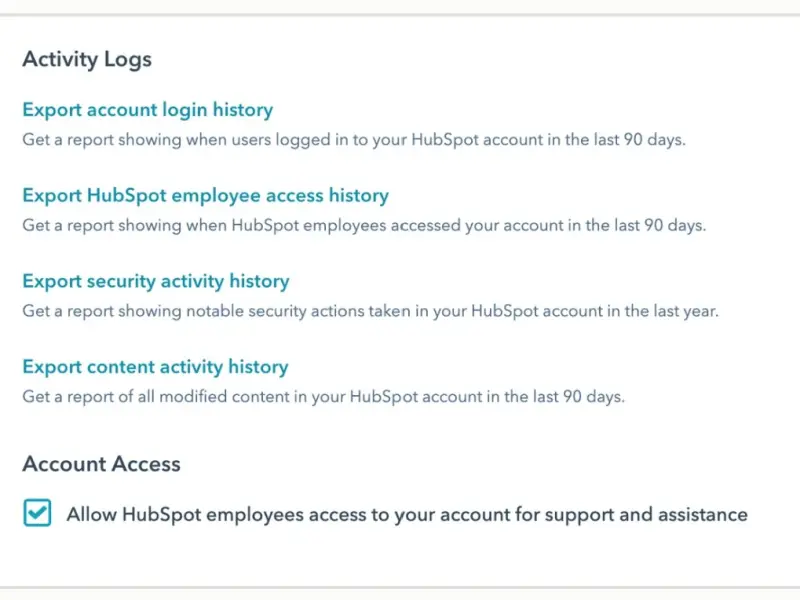The height and width of the screenshot is (600, 800).
Task: Disable HubSpot employee support access
Action: (37, 514)
